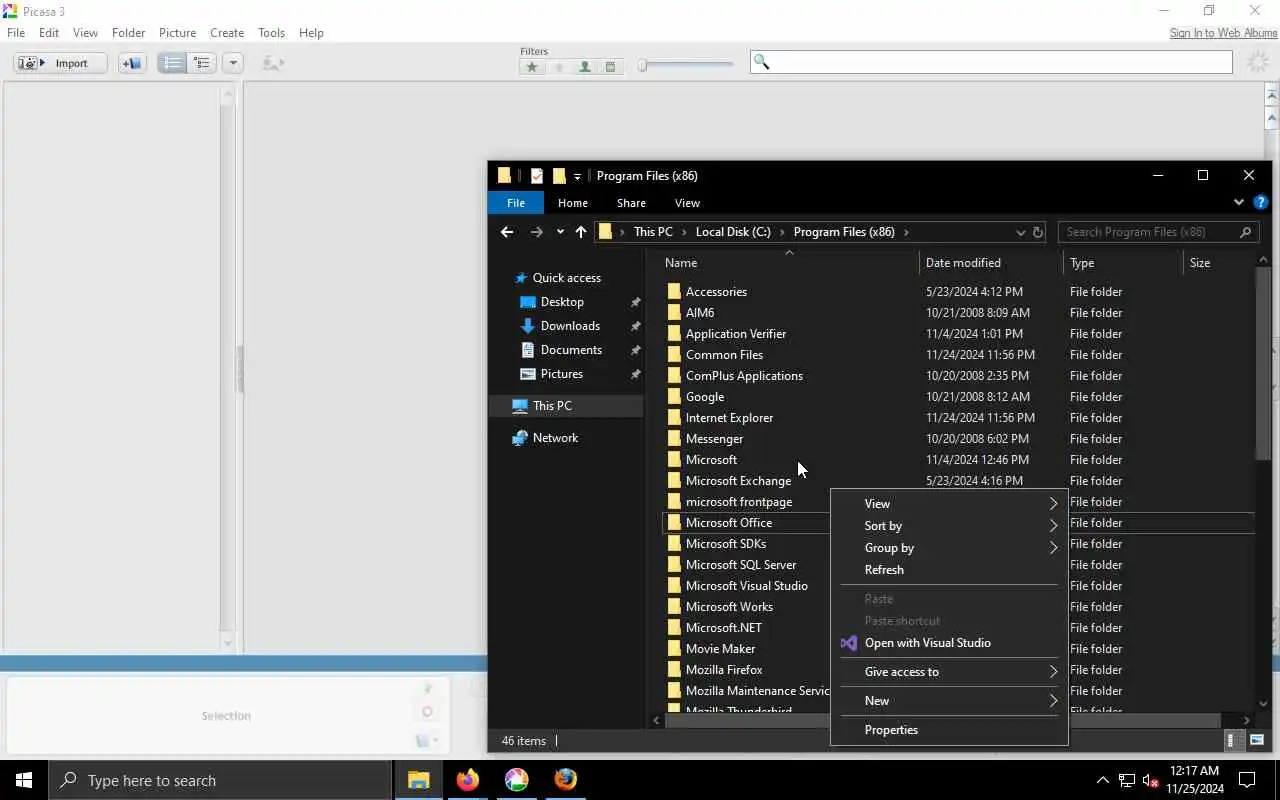Viewport: 1280px width, 800px height.
Task: Open the Picasa File menu
Action: point(16,33)
